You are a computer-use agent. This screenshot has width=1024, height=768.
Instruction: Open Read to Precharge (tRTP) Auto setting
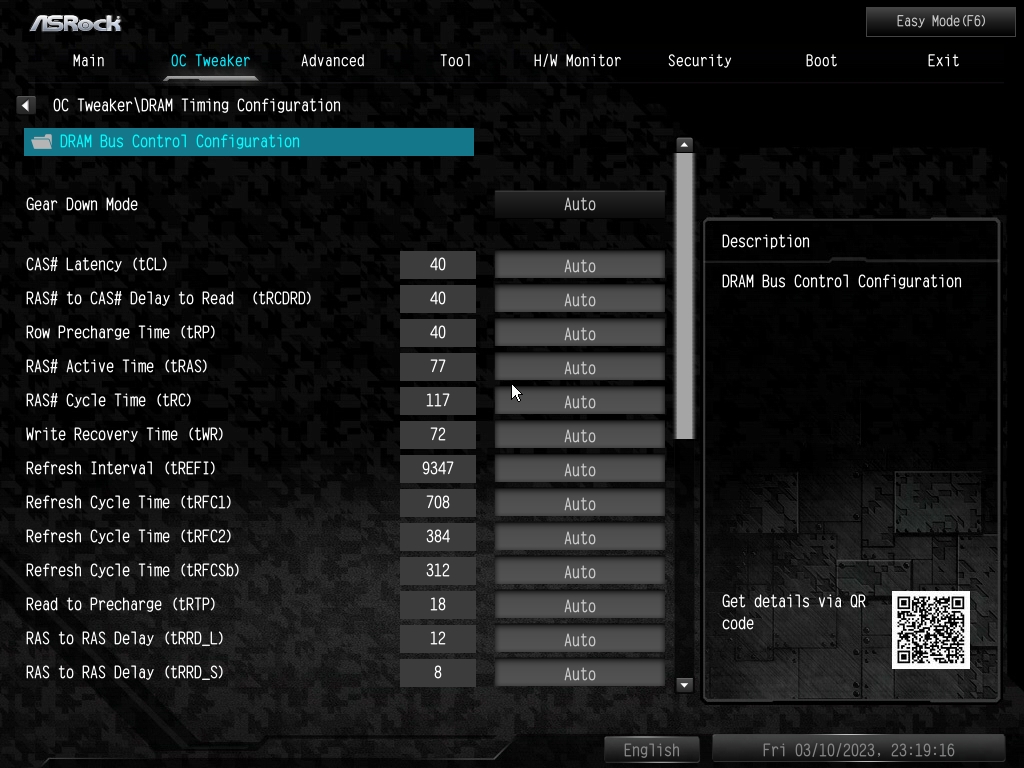pos(580,605)
